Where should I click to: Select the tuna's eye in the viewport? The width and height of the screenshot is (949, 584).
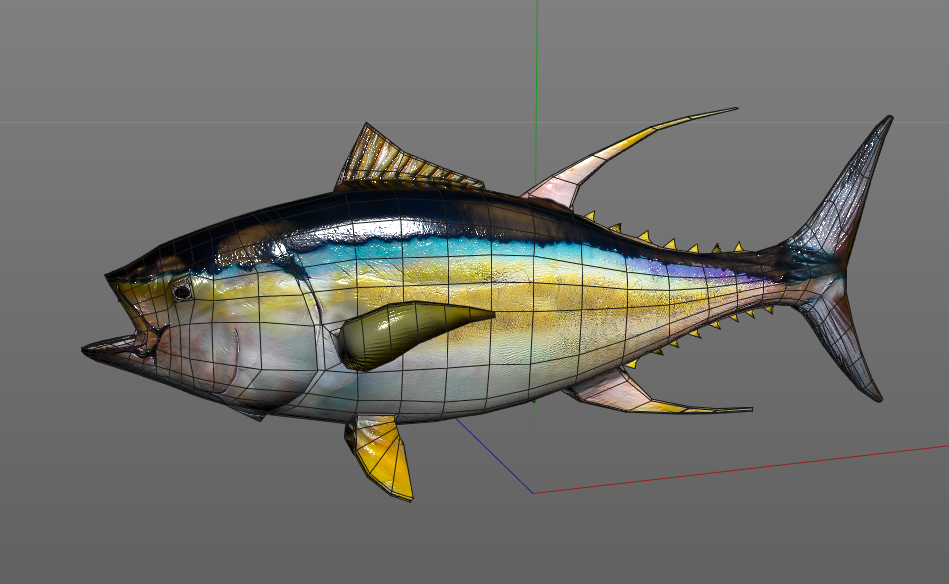pyautogui.click(x=182, y=292)
